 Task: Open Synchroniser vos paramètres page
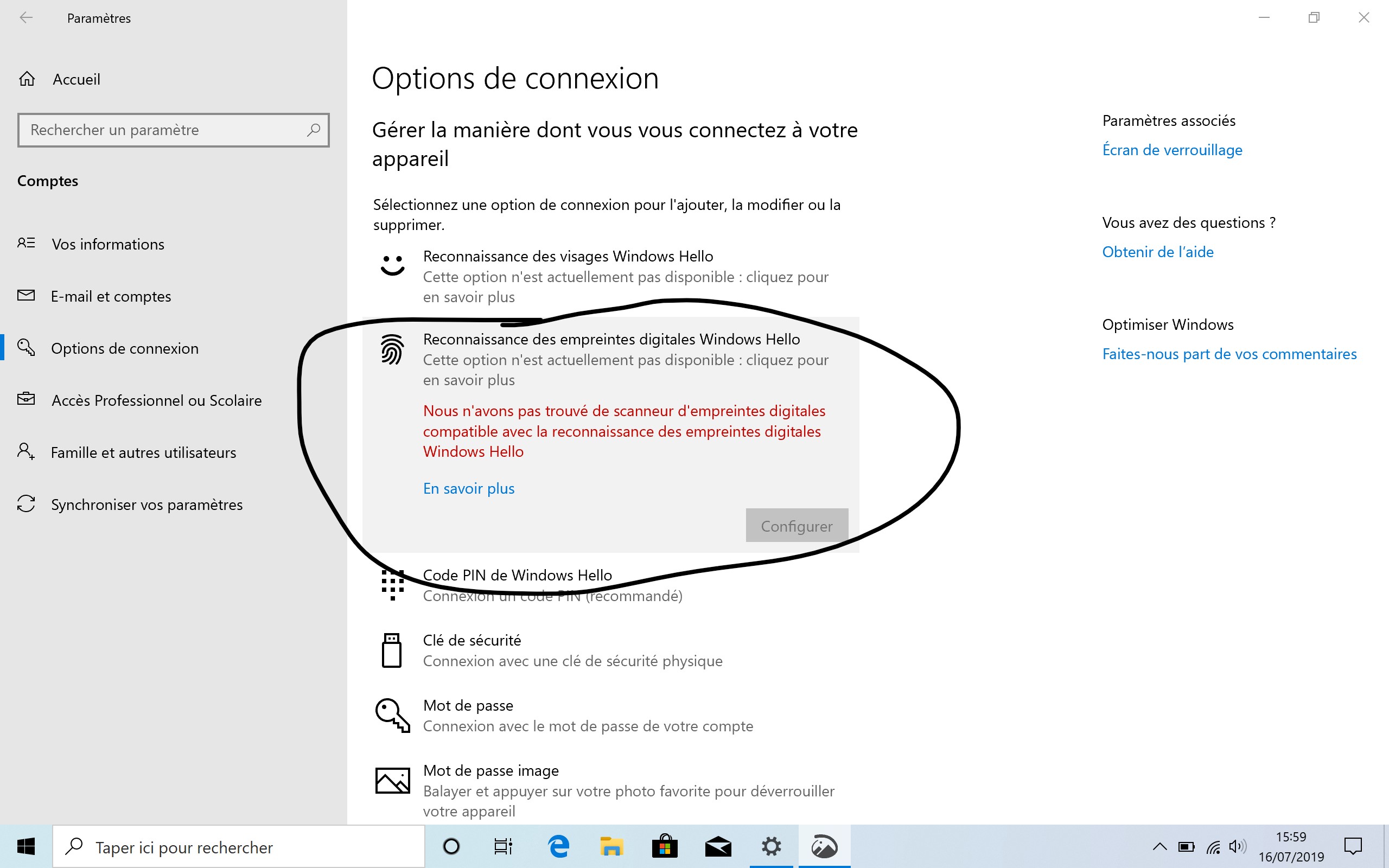[x=146, y=505]
